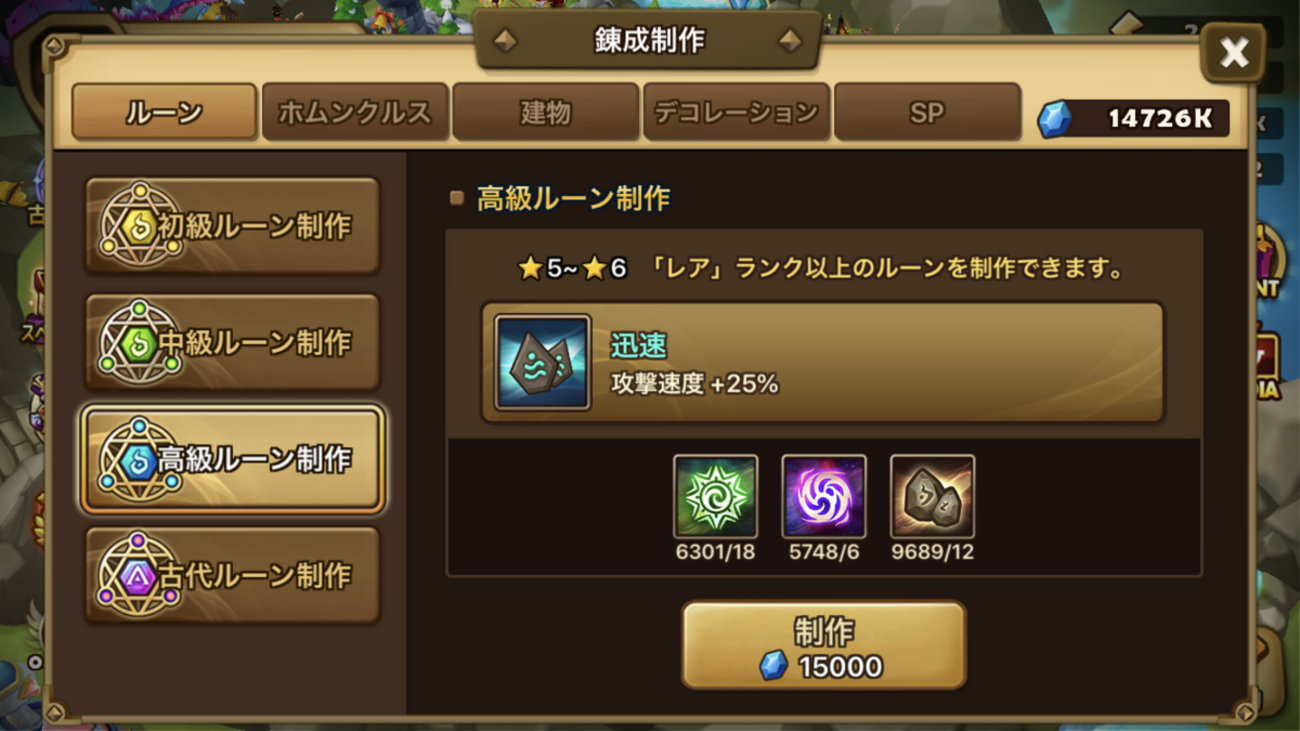Image resolution: width=1300 pixels, height=731 pixels.
Task: Click the purple 古代ルーン emblem icon
Action: coord(139,575)
